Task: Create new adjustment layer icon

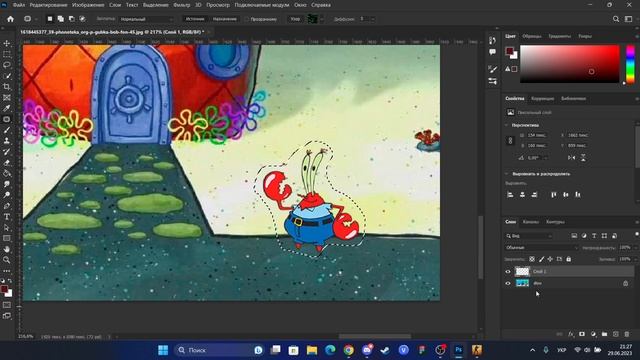Action: tap(593, 334)
